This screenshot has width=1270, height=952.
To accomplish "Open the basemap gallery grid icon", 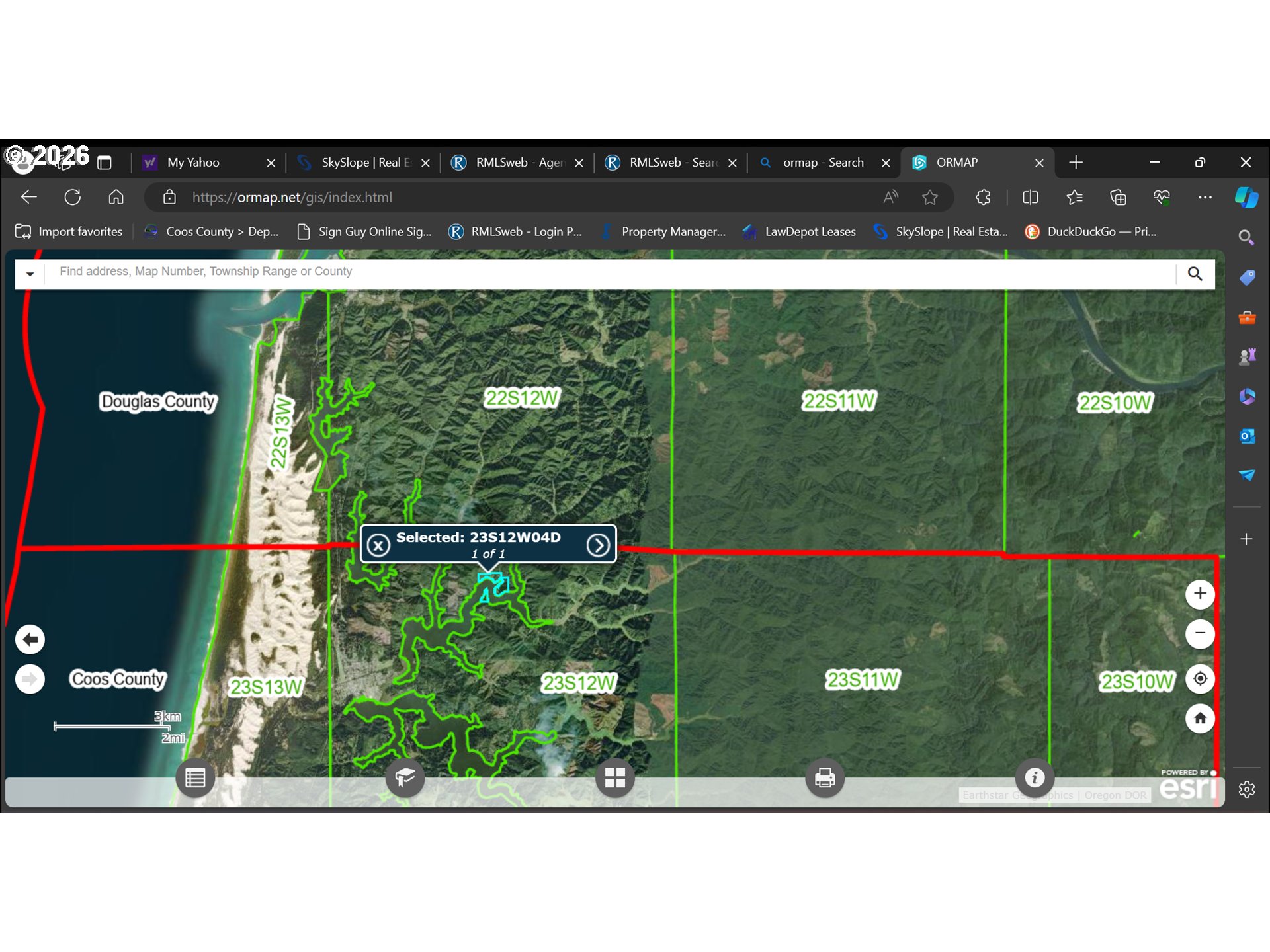I will click(615, 778).
